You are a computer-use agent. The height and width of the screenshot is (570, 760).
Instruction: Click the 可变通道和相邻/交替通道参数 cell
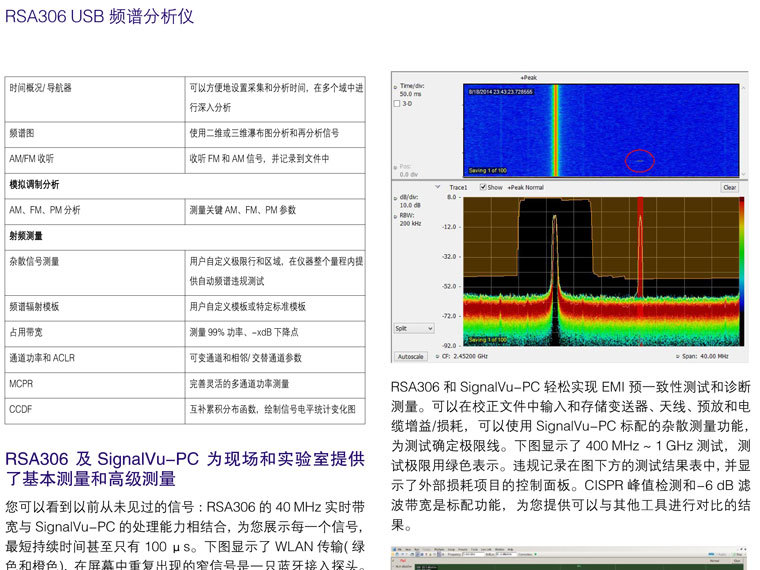(x=275, y=360)
